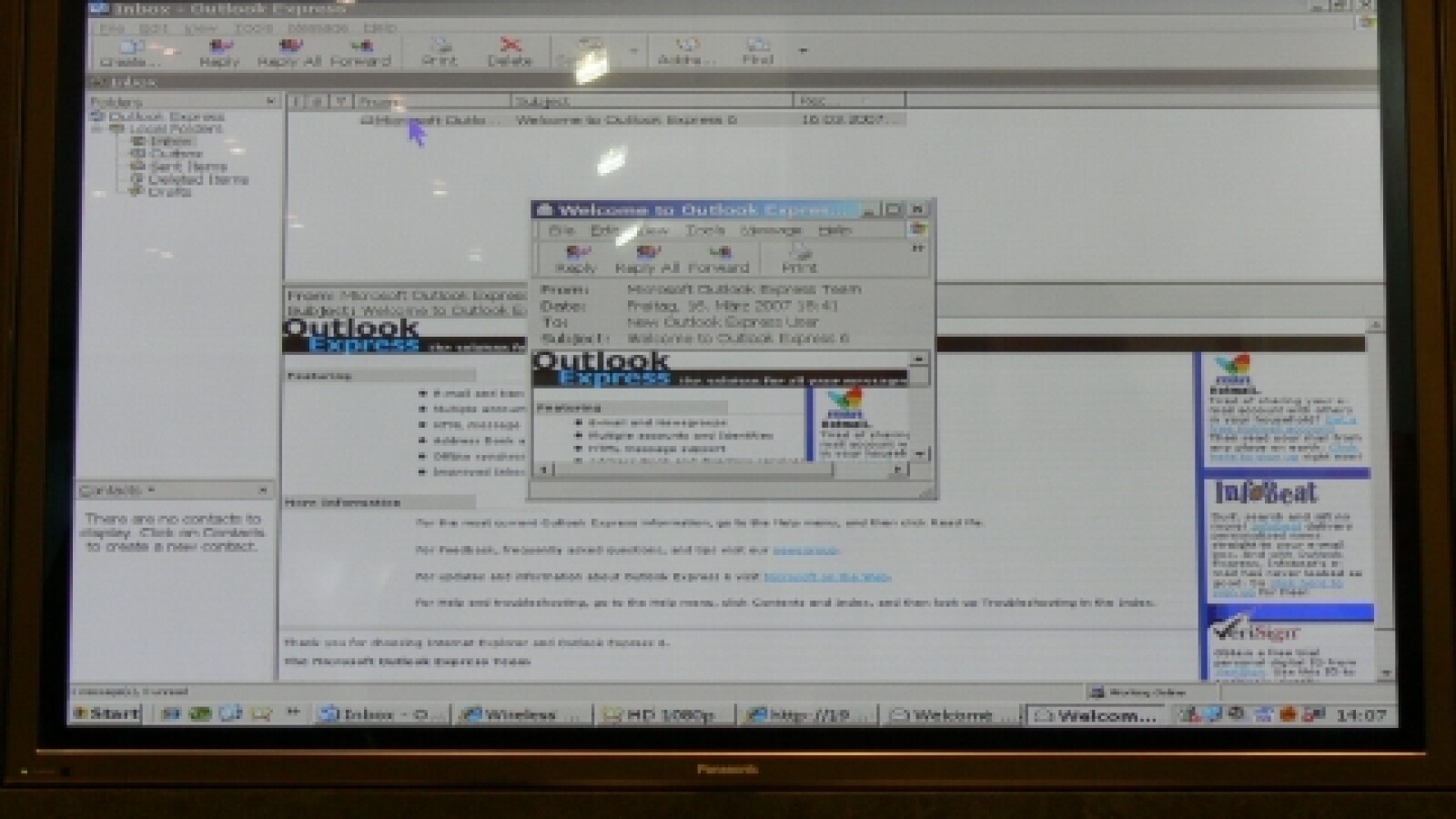Open the Tools menu in the message window
Viewport: 1456px width, 819px height.
pyautogui.click(x=705, y=231)
